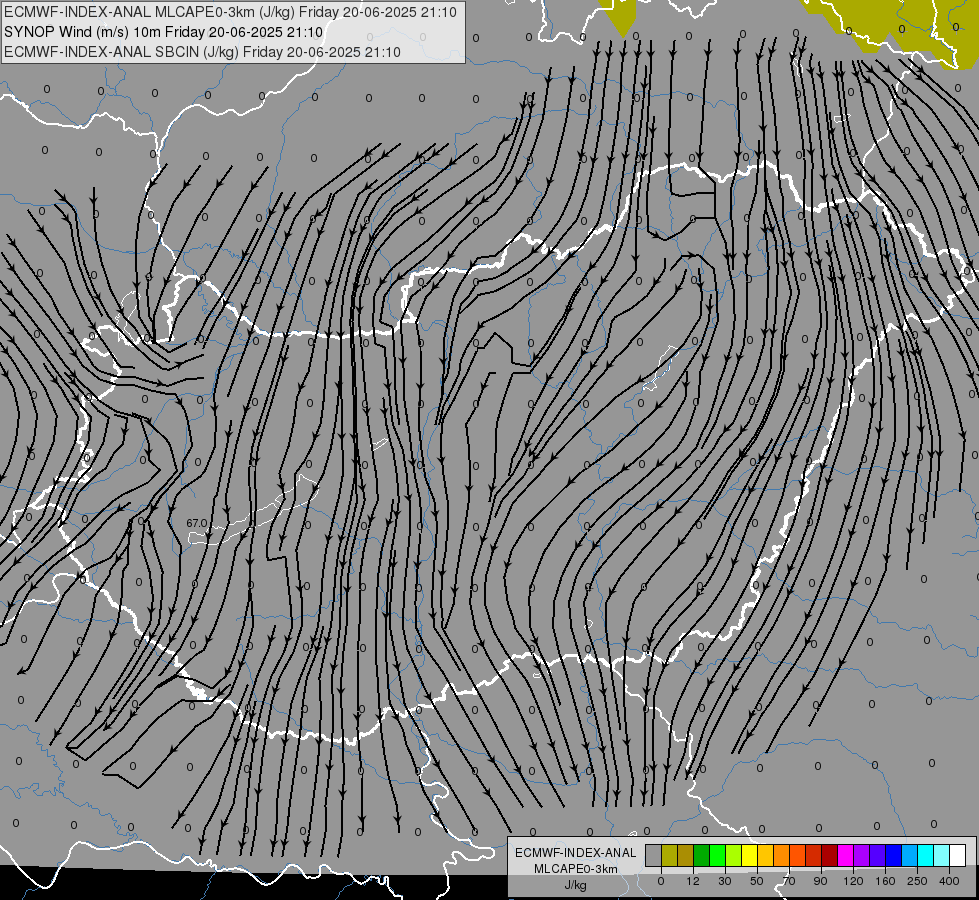This screenshot has height=900, width=979.
Task: Click the bright green legend swatch
Action: click(717, 855)
